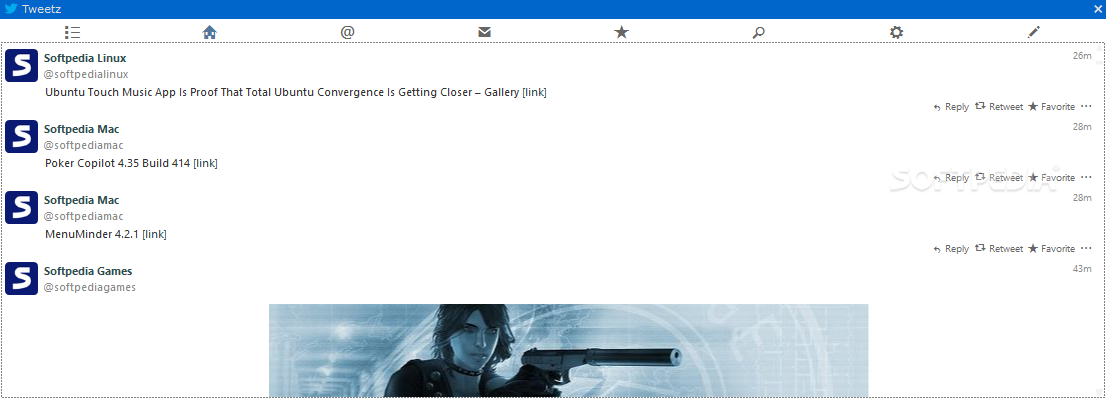Click the 43m timestamp
Image resolution: width=1106 pixels, height=400 pixels.
[x=1082, y=269]
